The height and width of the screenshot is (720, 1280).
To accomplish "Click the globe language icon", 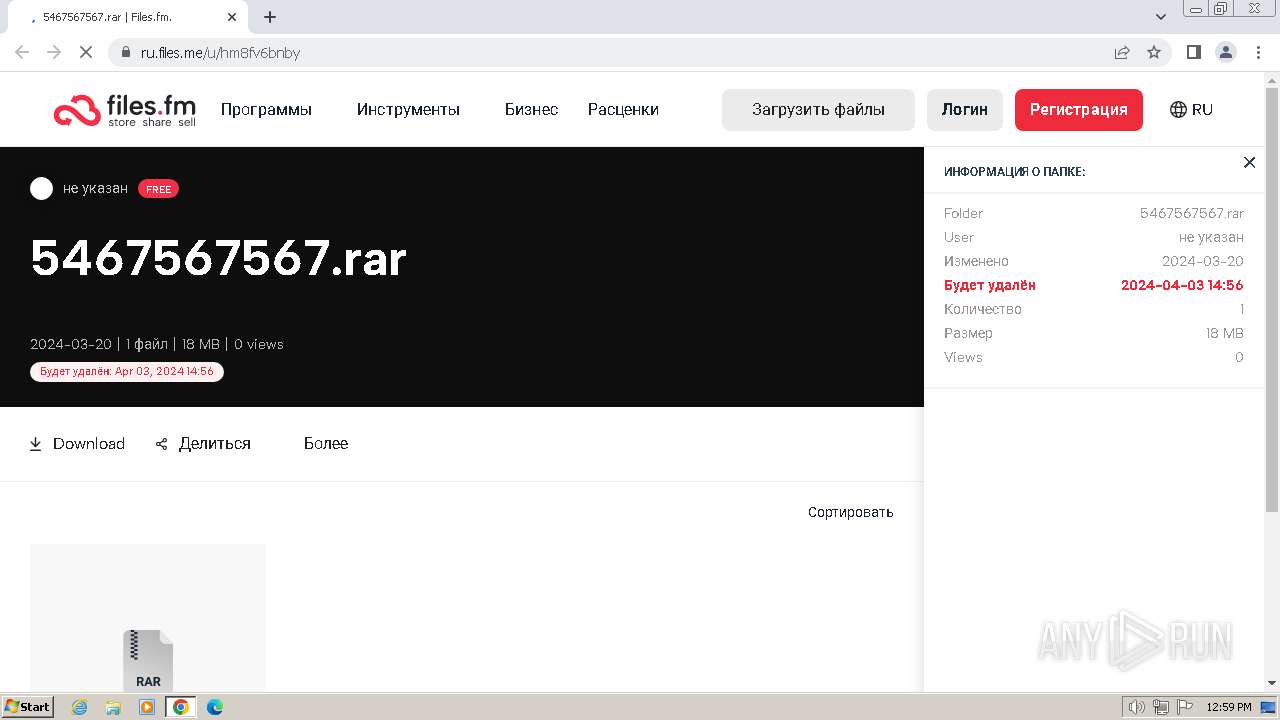I will click(1178, 110).
